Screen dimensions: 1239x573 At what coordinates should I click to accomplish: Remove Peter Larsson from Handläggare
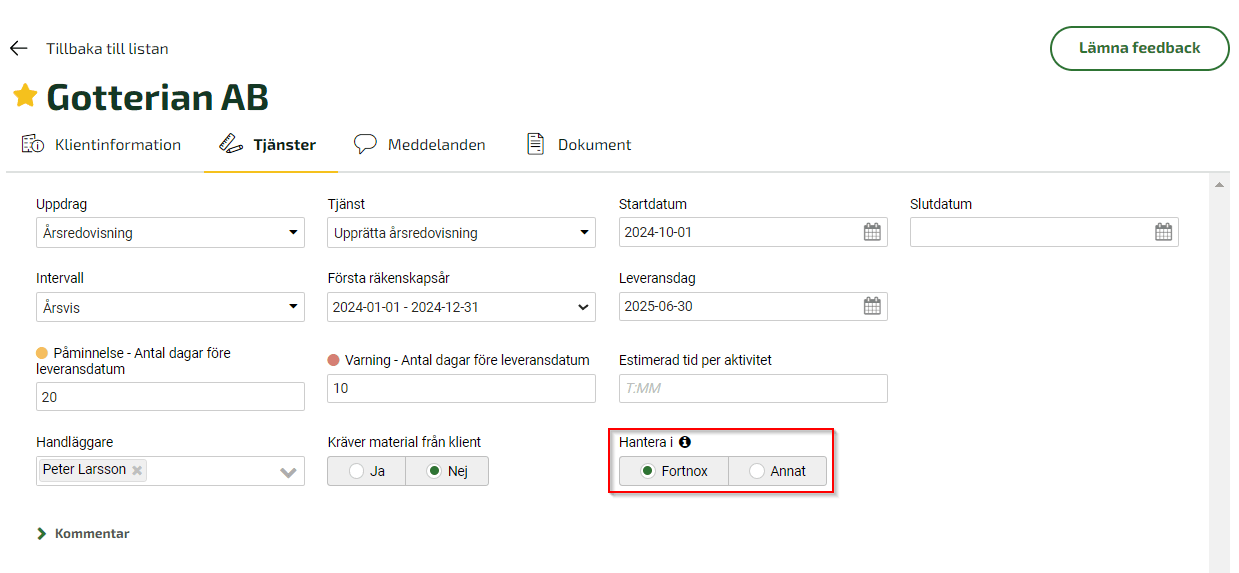pyautogui.click(x=137, y=470)
